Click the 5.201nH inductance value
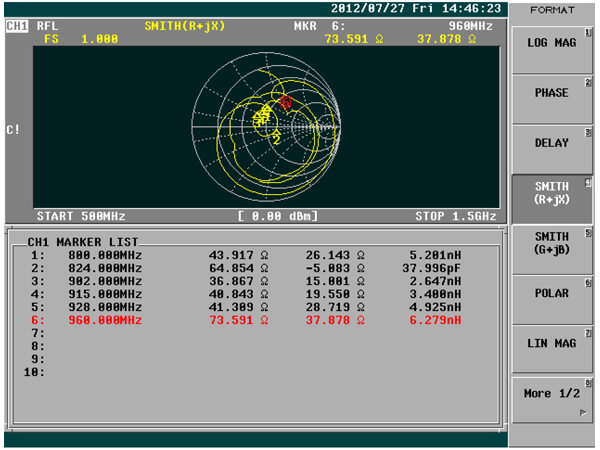The height and width of the screenshot is (450, 600). tap(435, 255)
